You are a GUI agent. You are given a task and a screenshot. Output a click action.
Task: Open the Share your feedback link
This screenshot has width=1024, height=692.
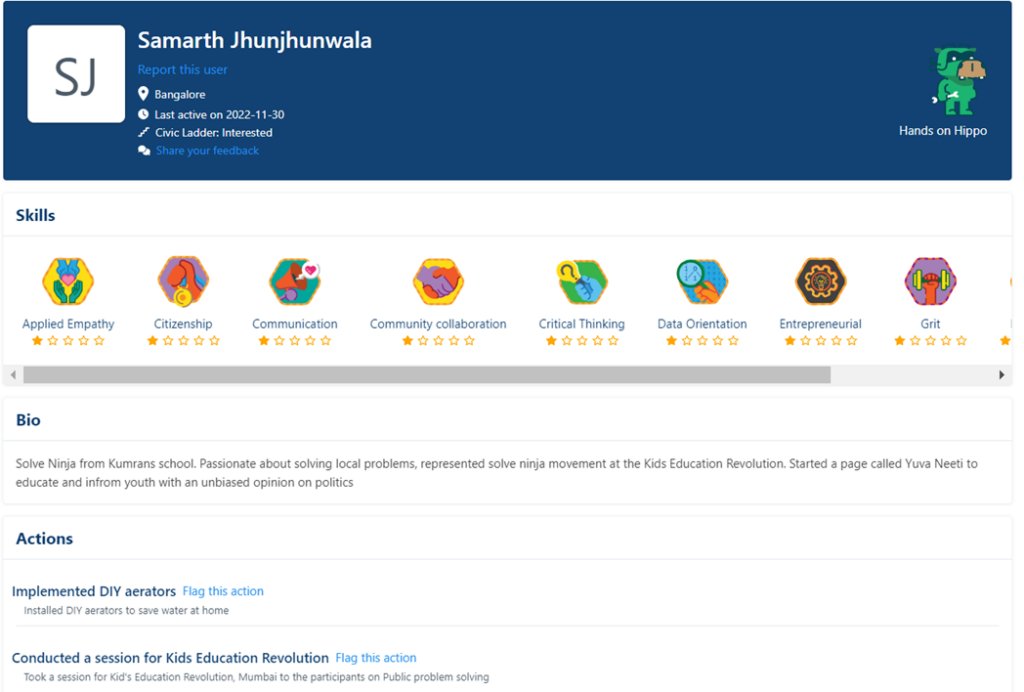207,151
